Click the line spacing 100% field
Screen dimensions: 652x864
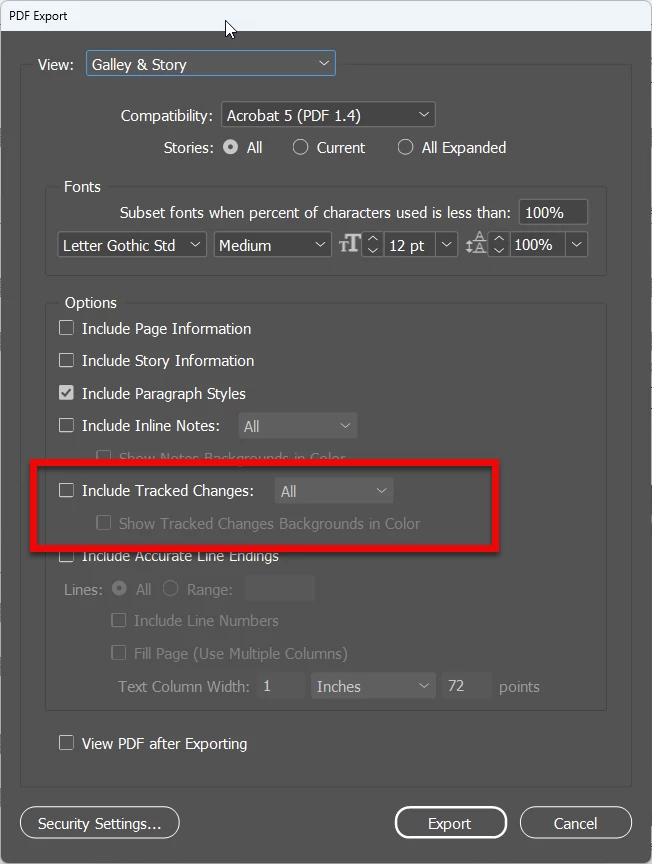pyautogui.click(x=537, y=245)
